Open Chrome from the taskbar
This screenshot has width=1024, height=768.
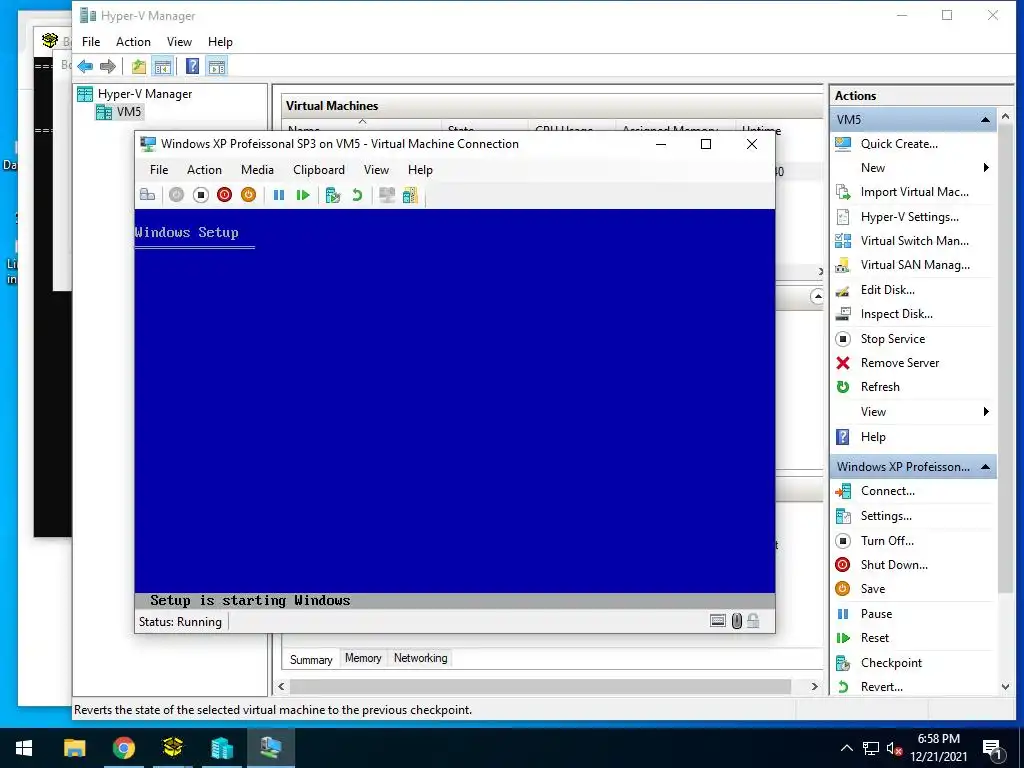click(123, 748)
